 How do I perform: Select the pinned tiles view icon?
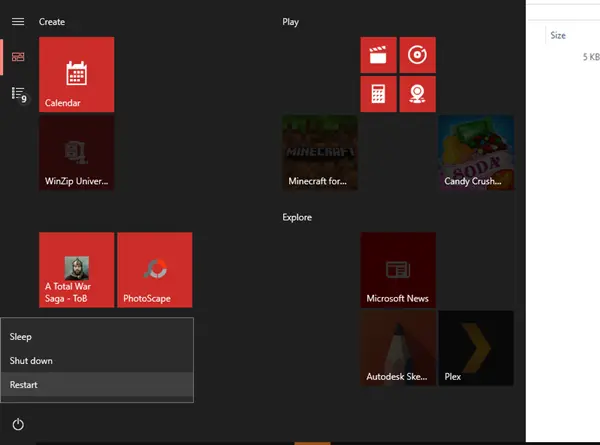18,57
